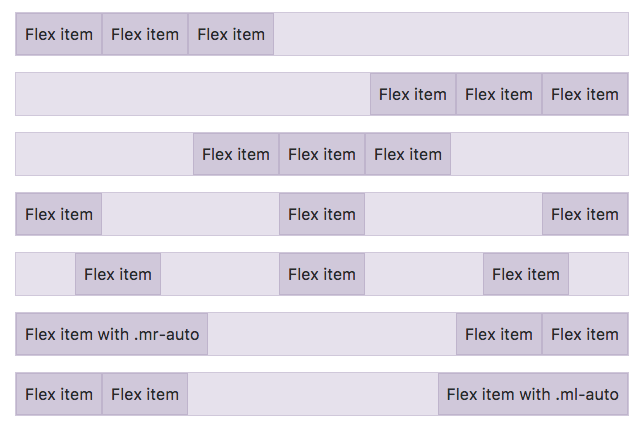Select the middle Flex item in the end-aligned row
642x430 pixels.
coord(499,94)
